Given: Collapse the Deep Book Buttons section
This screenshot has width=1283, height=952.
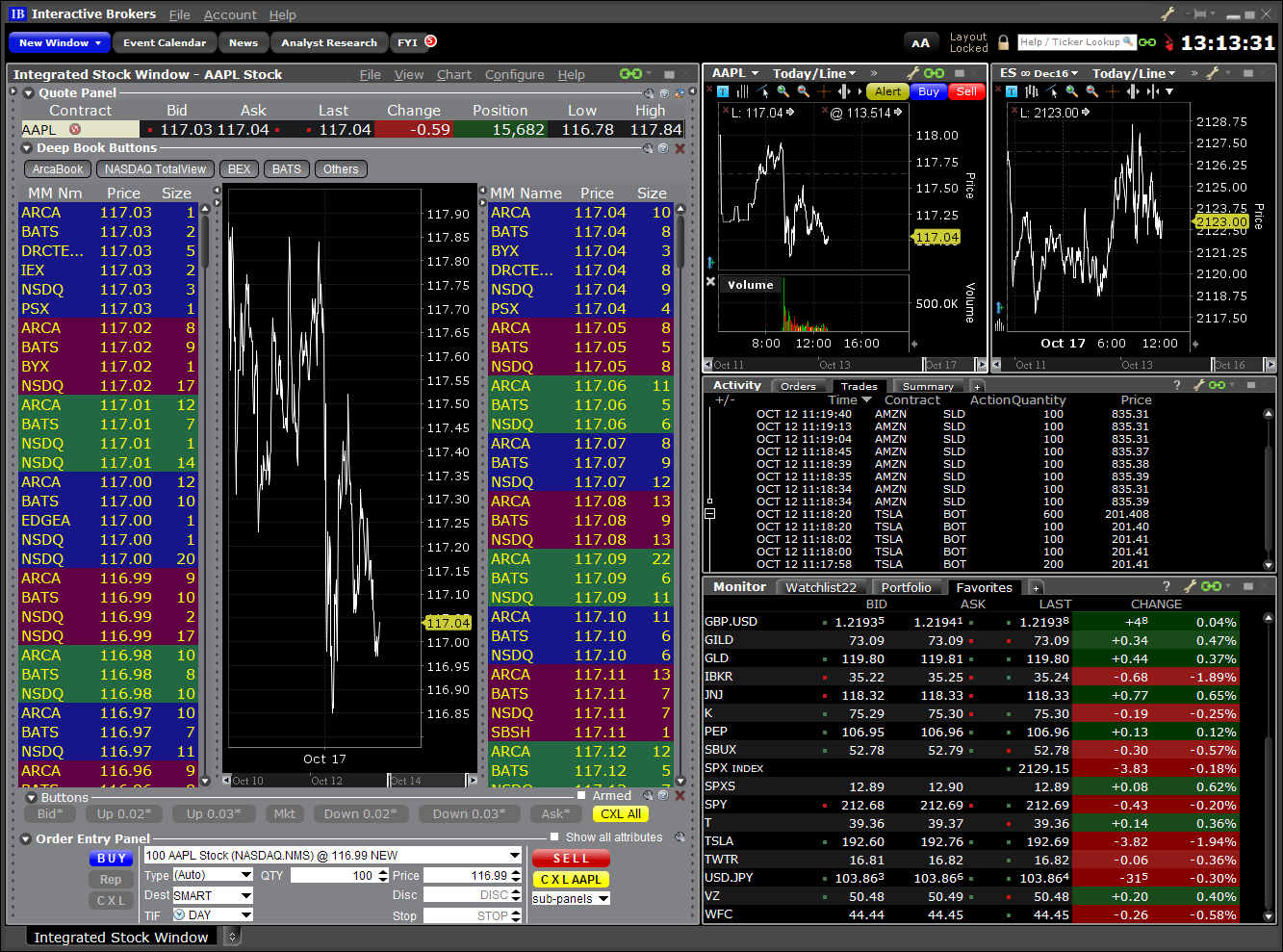Looking at the screenshot, I should [26, 148].
